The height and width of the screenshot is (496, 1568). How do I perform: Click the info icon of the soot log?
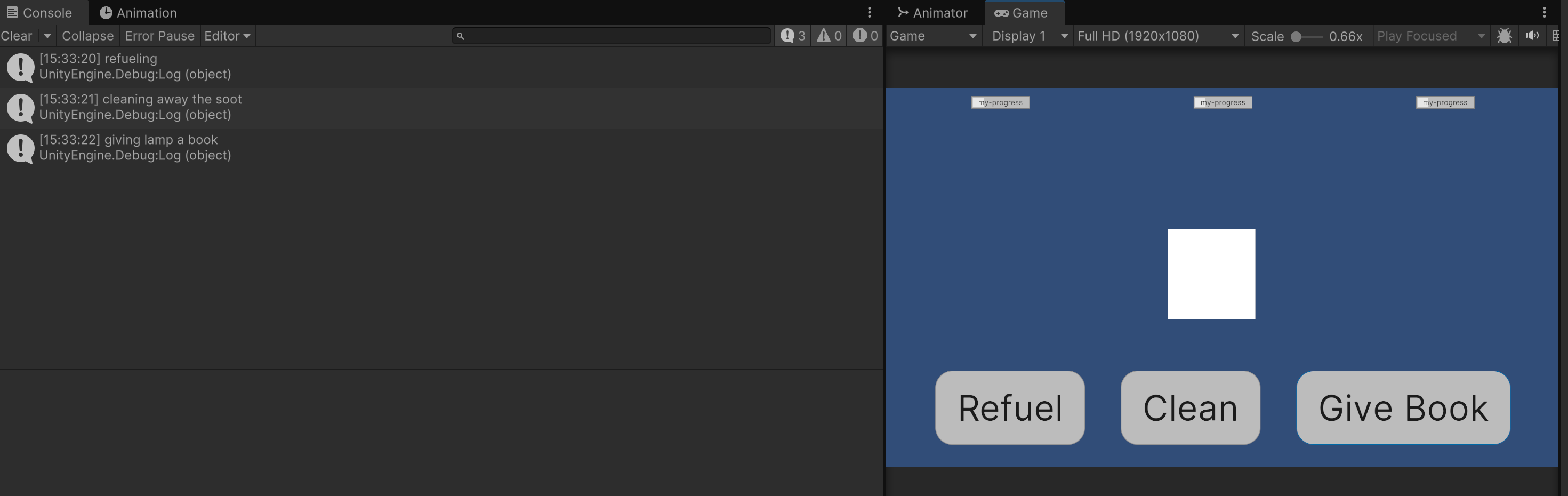point(20,108)
